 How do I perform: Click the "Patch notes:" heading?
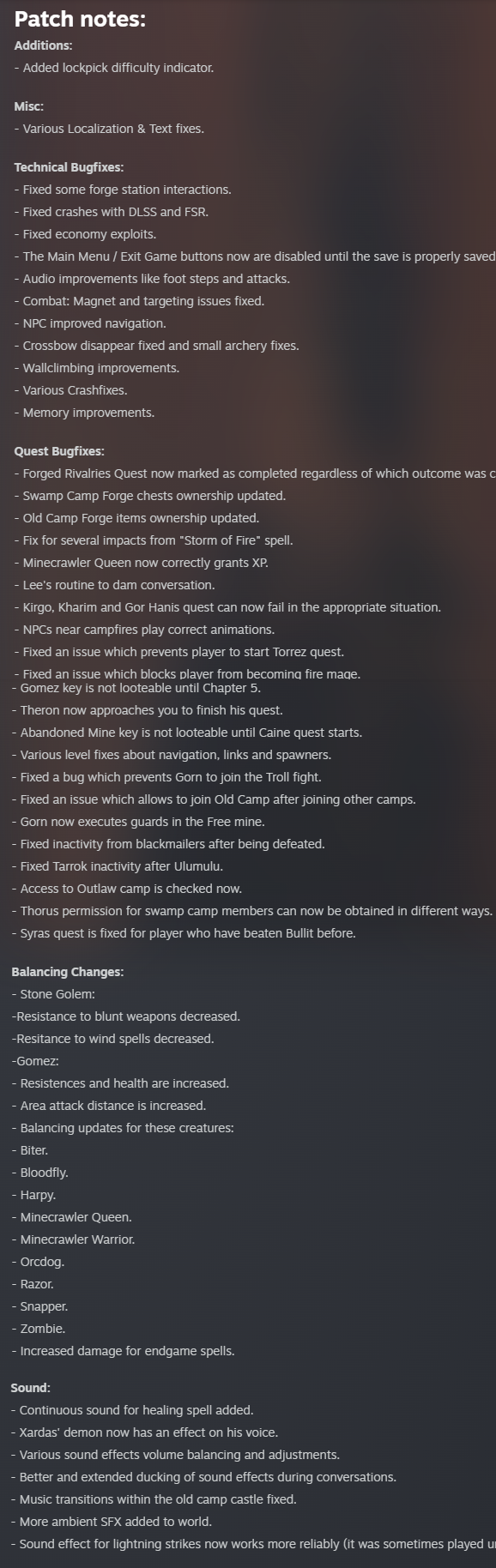80,19
